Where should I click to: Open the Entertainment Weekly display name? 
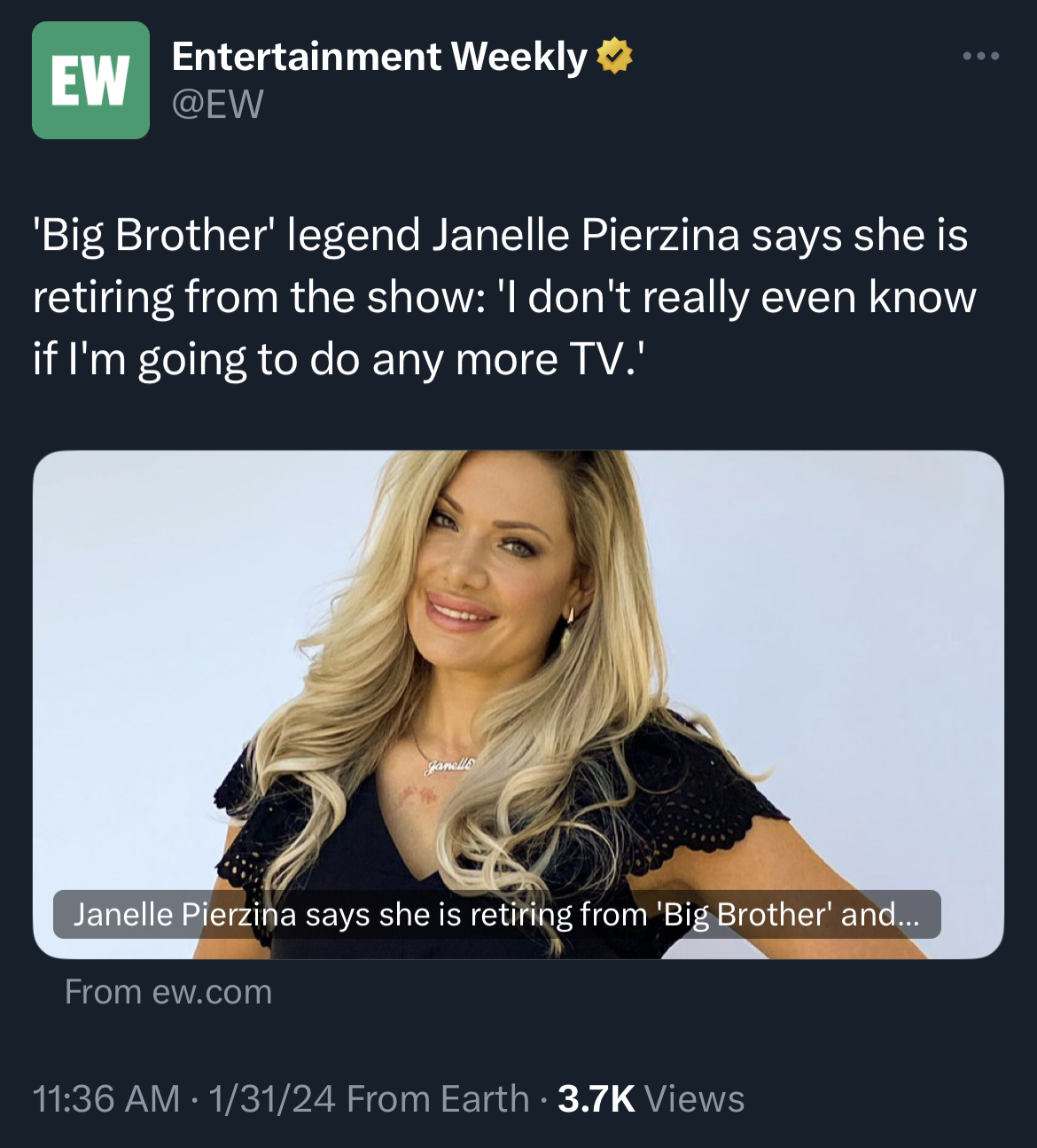pos(379,57)
